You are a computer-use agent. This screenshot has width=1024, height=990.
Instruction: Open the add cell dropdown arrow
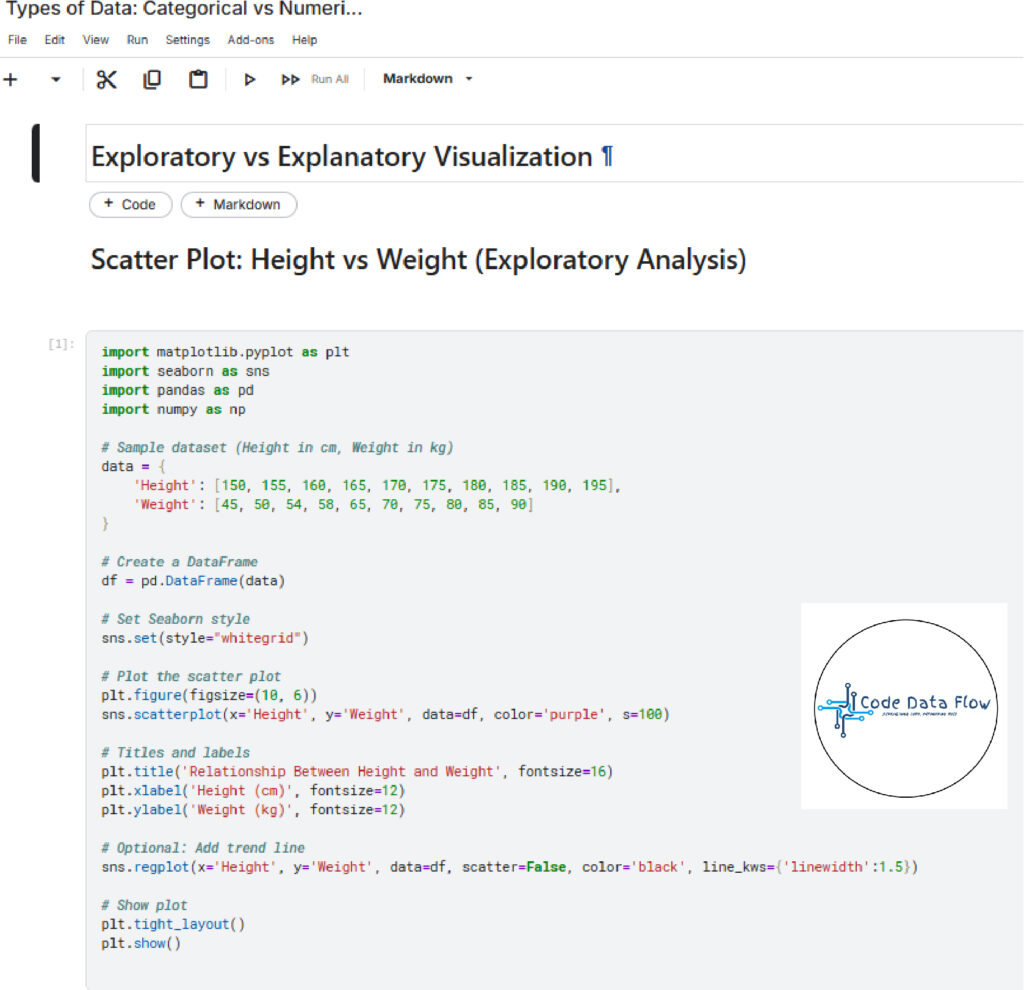(x=56, y=80)
